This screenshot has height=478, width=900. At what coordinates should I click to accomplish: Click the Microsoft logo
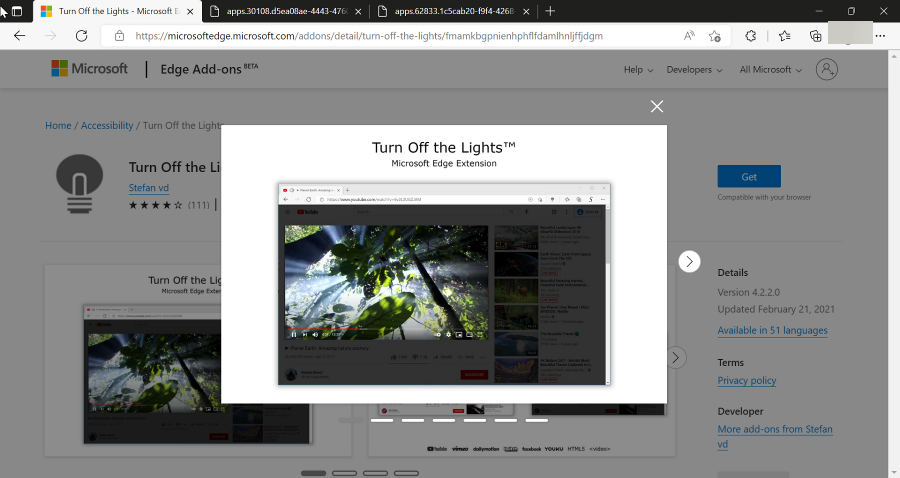click(x=90, y=68)
